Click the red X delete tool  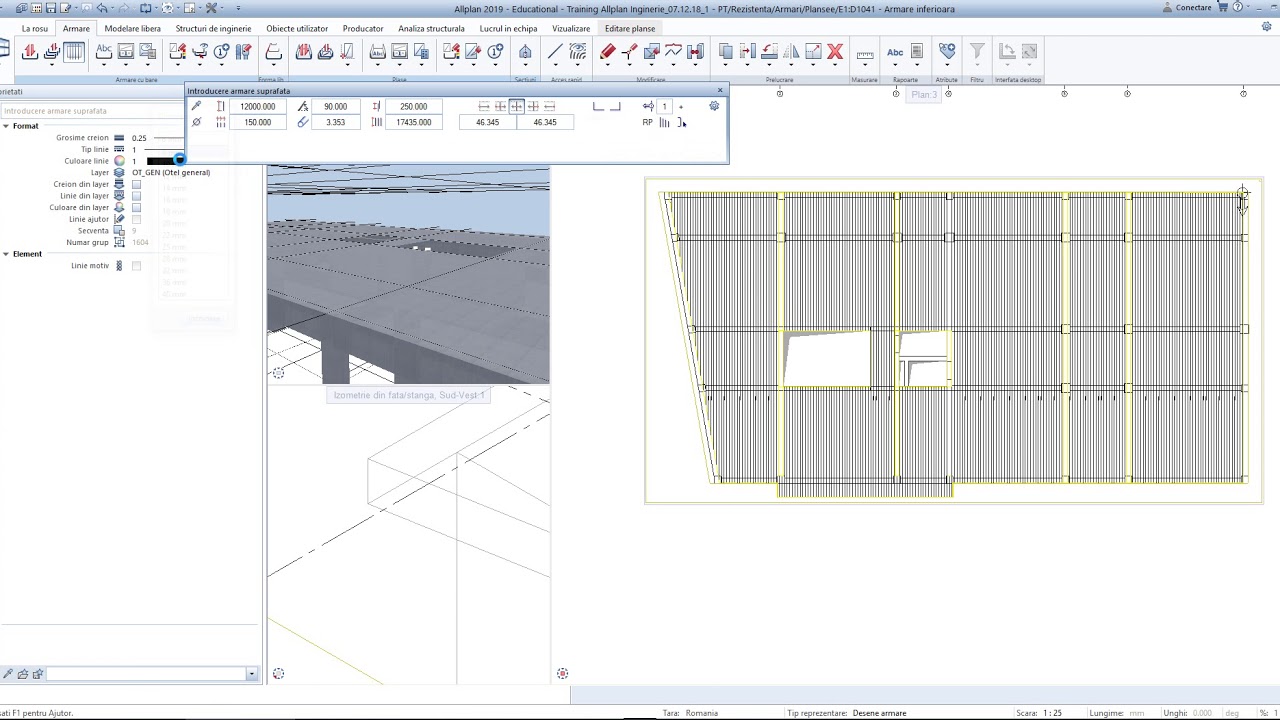coord(835,52)
